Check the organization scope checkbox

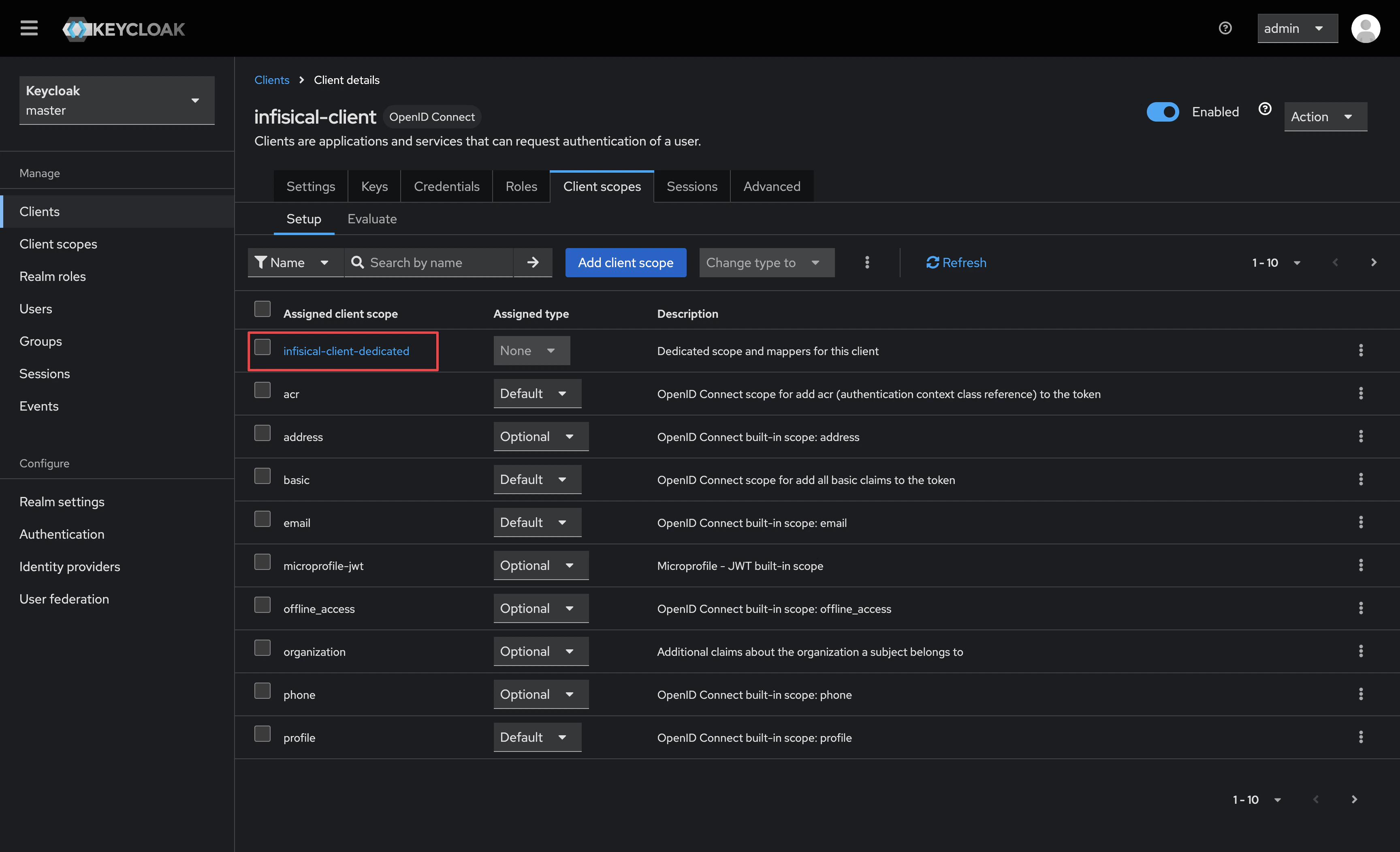click(262, 648)
